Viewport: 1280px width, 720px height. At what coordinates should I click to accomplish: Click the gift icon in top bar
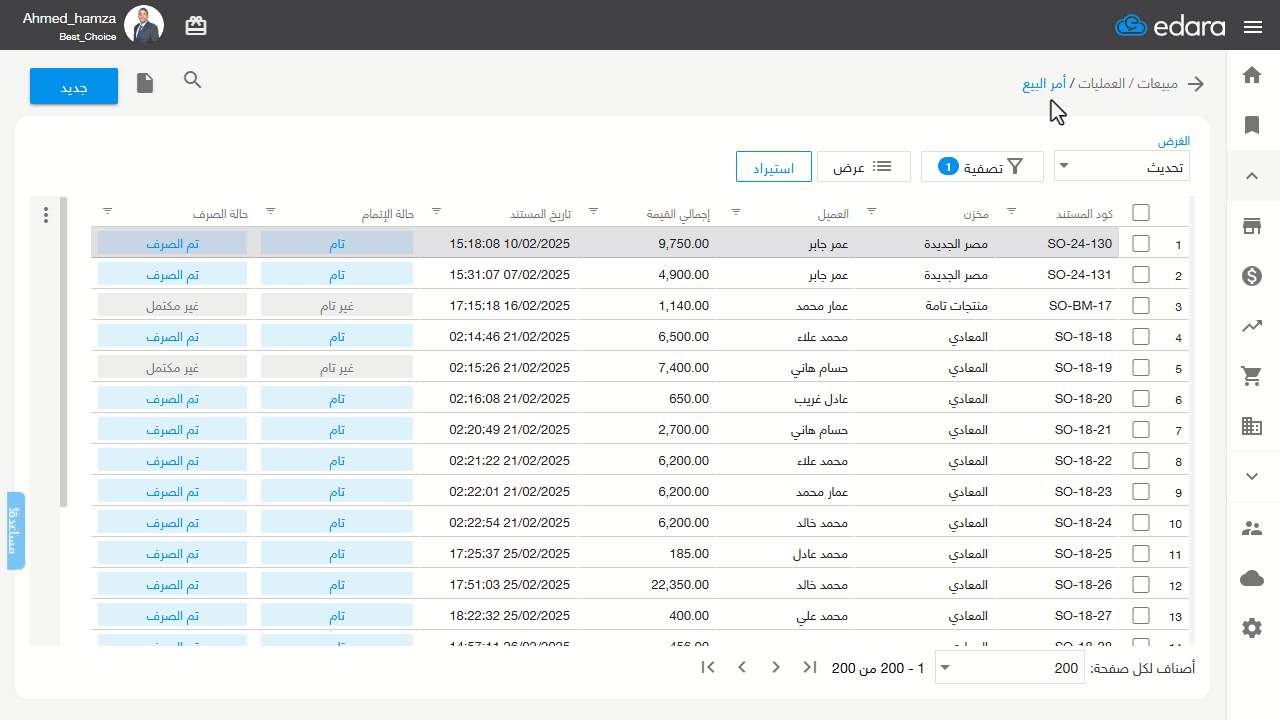[196, 26]
